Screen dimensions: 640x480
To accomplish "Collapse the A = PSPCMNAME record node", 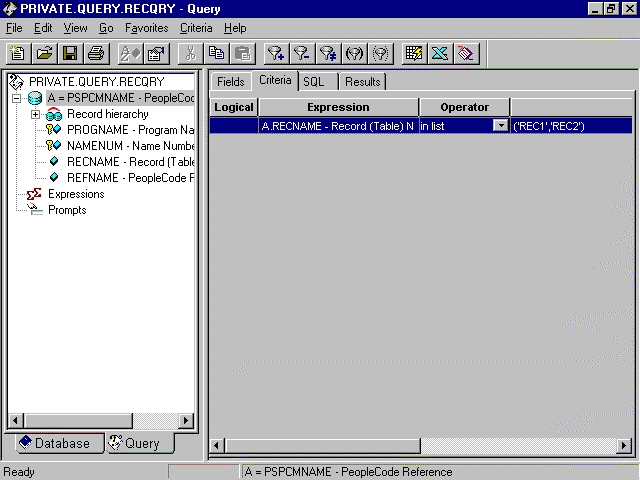I will (16, 98).
